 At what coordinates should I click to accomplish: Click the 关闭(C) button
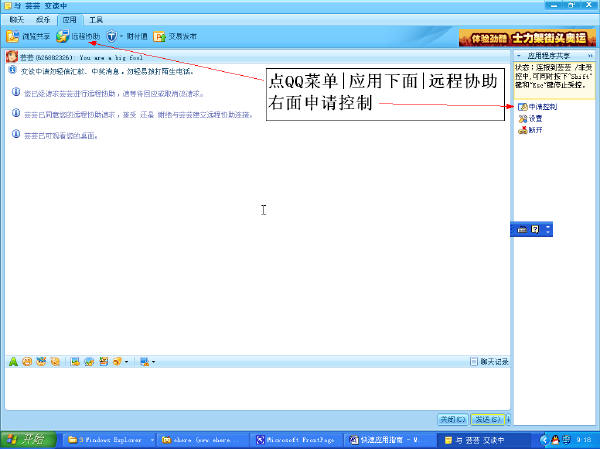point(452,420)
